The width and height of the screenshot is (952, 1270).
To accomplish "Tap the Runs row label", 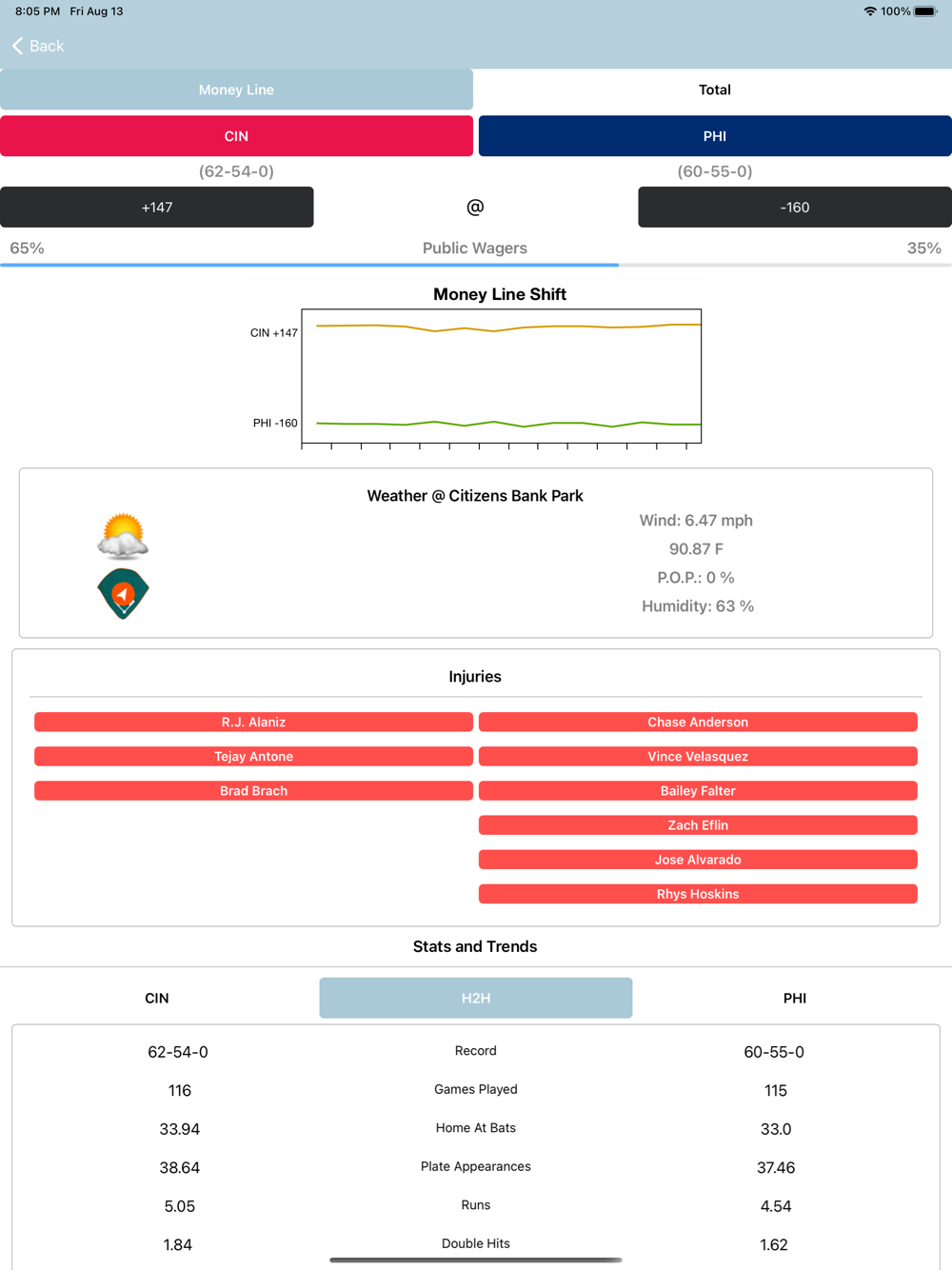I will (476, 1205).
